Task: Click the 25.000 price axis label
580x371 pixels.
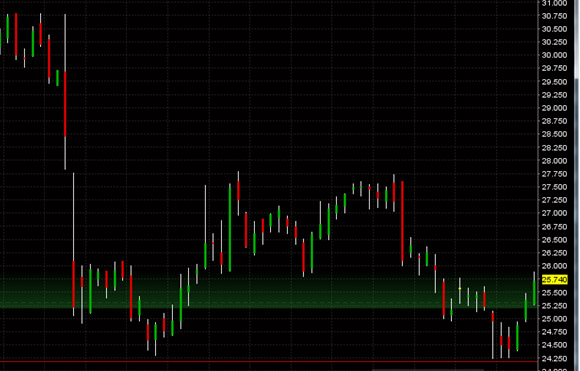Action: (x=554, y=319)
